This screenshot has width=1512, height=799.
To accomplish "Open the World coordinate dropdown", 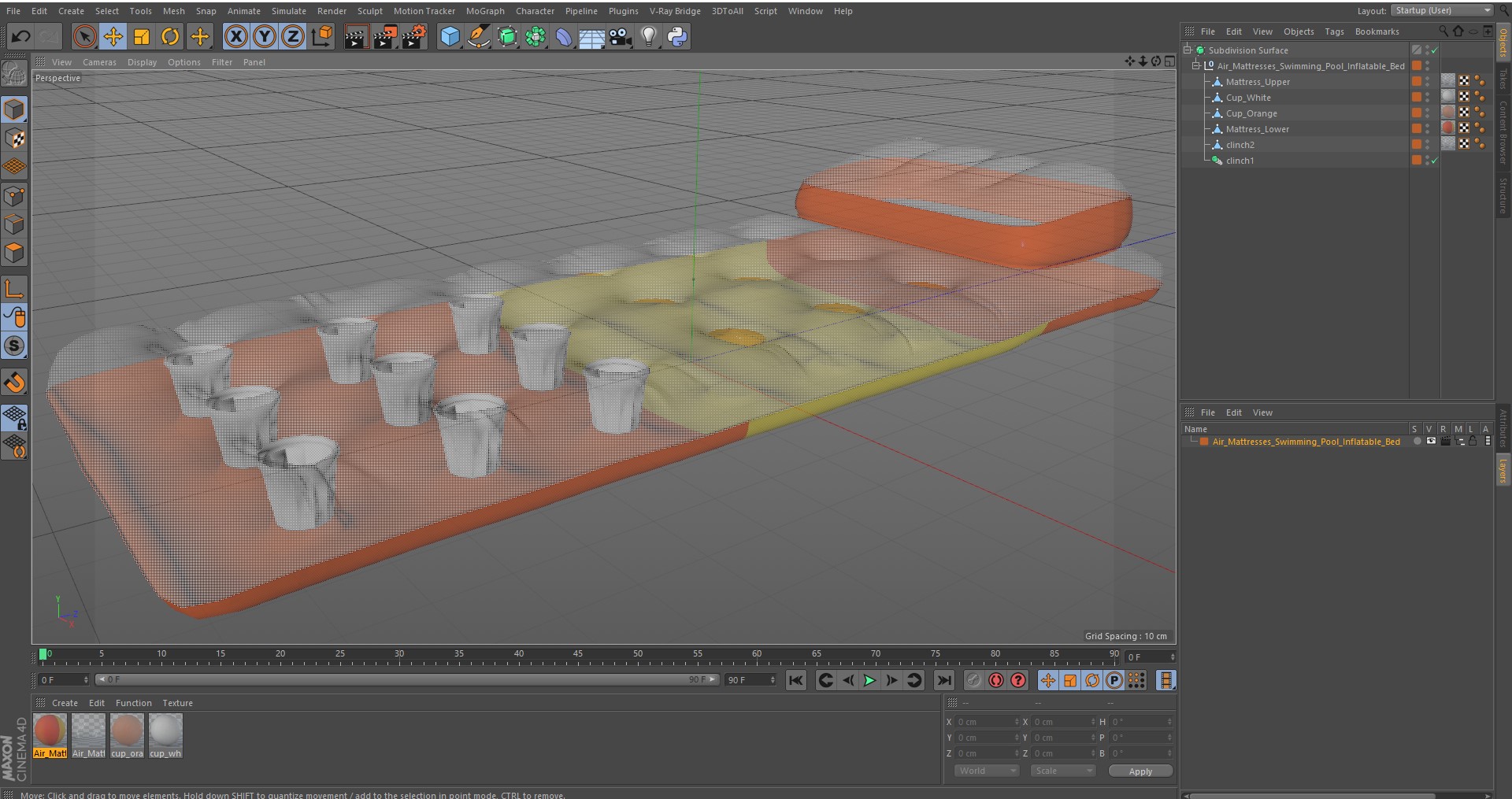I will click(987, 771).
